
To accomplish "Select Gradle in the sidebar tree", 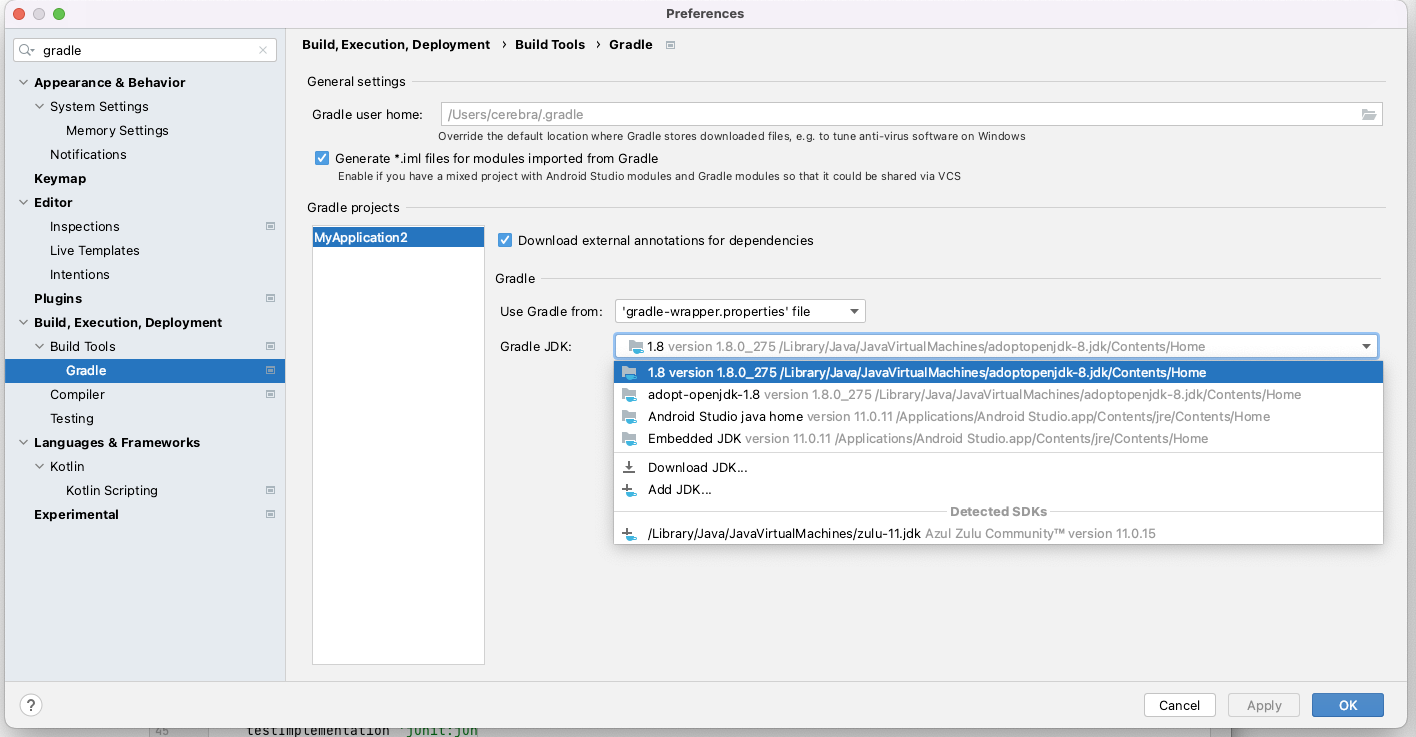I will click(145, 371).
